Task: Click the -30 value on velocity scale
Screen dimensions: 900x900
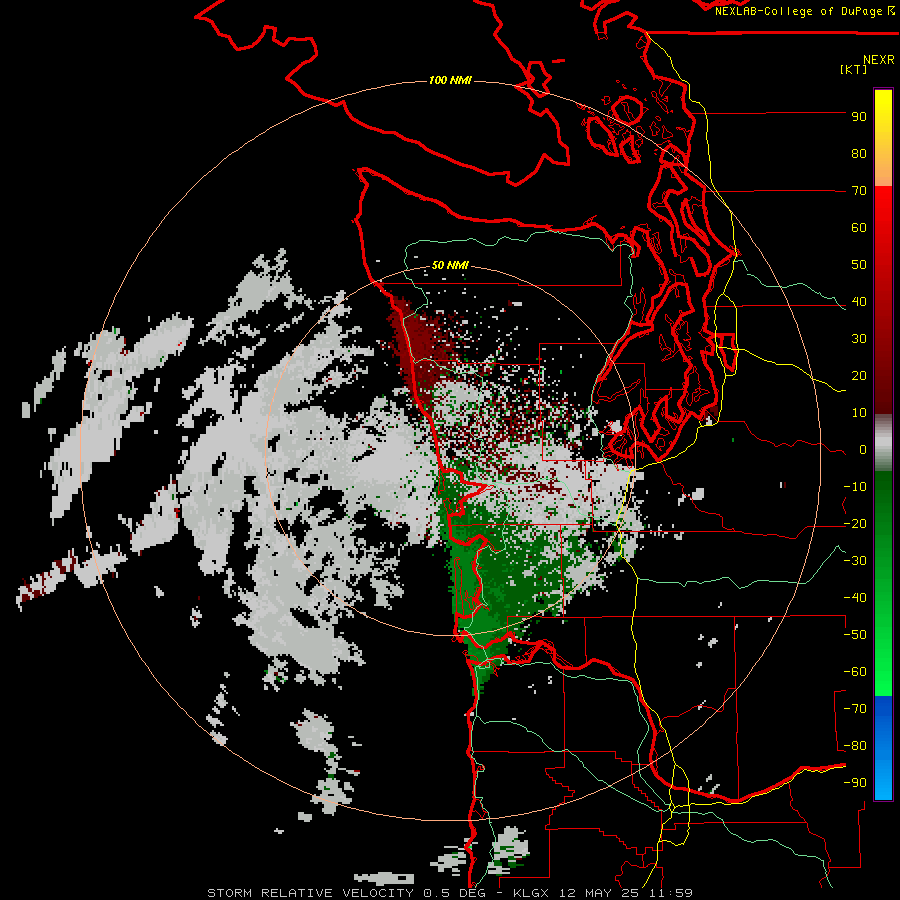Action: 855,561
